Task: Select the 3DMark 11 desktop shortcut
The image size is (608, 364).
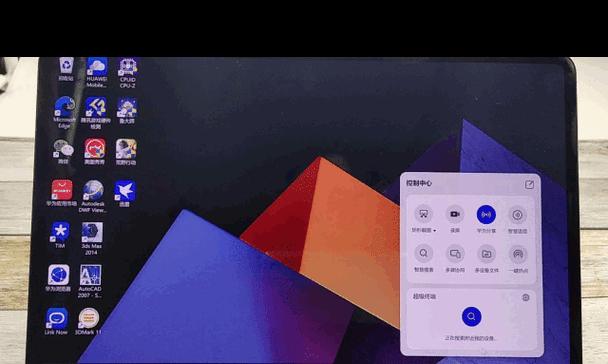Action: pyautogui.click(x=88, y=321)
